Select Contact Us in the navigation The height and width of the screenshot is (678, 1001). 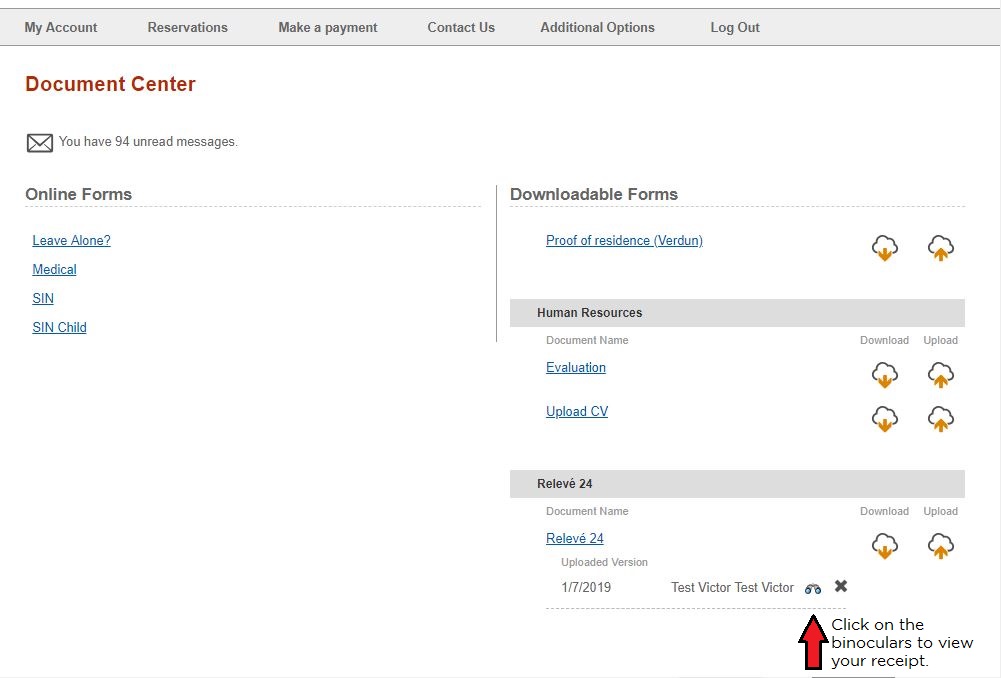(x=461, y=27)
